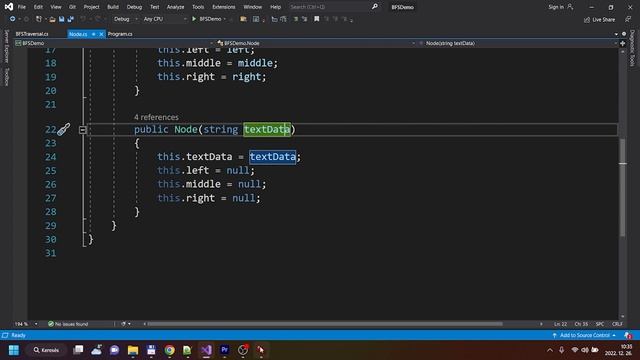640x360 pixels.
Task: Click the split editor icon above scrollbar
Action: click(x=622, y=43)
